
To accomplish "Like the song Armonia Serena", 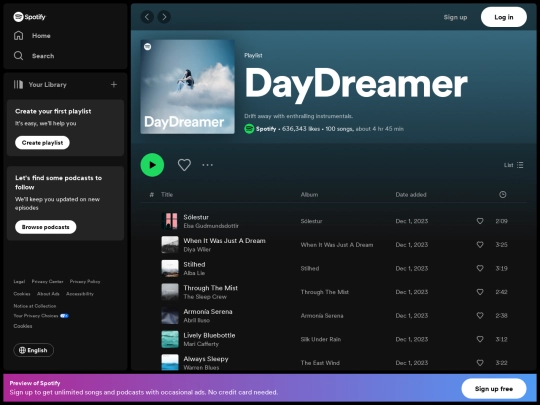I will click(x=480, y=315).
